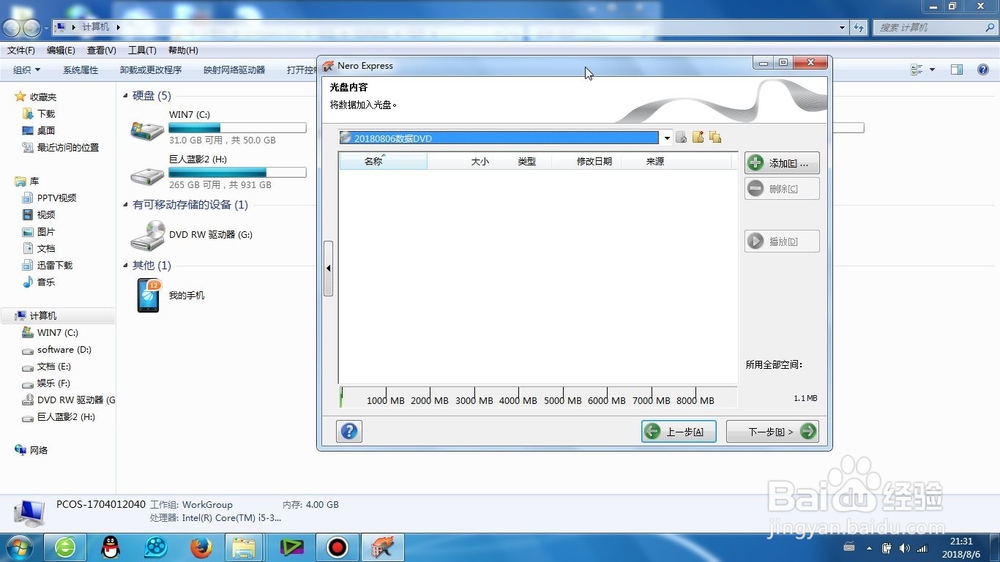Select the 20180806数据DVD disc name field
The height and width of the screenshot is (562, 1000).
[499, 138]
